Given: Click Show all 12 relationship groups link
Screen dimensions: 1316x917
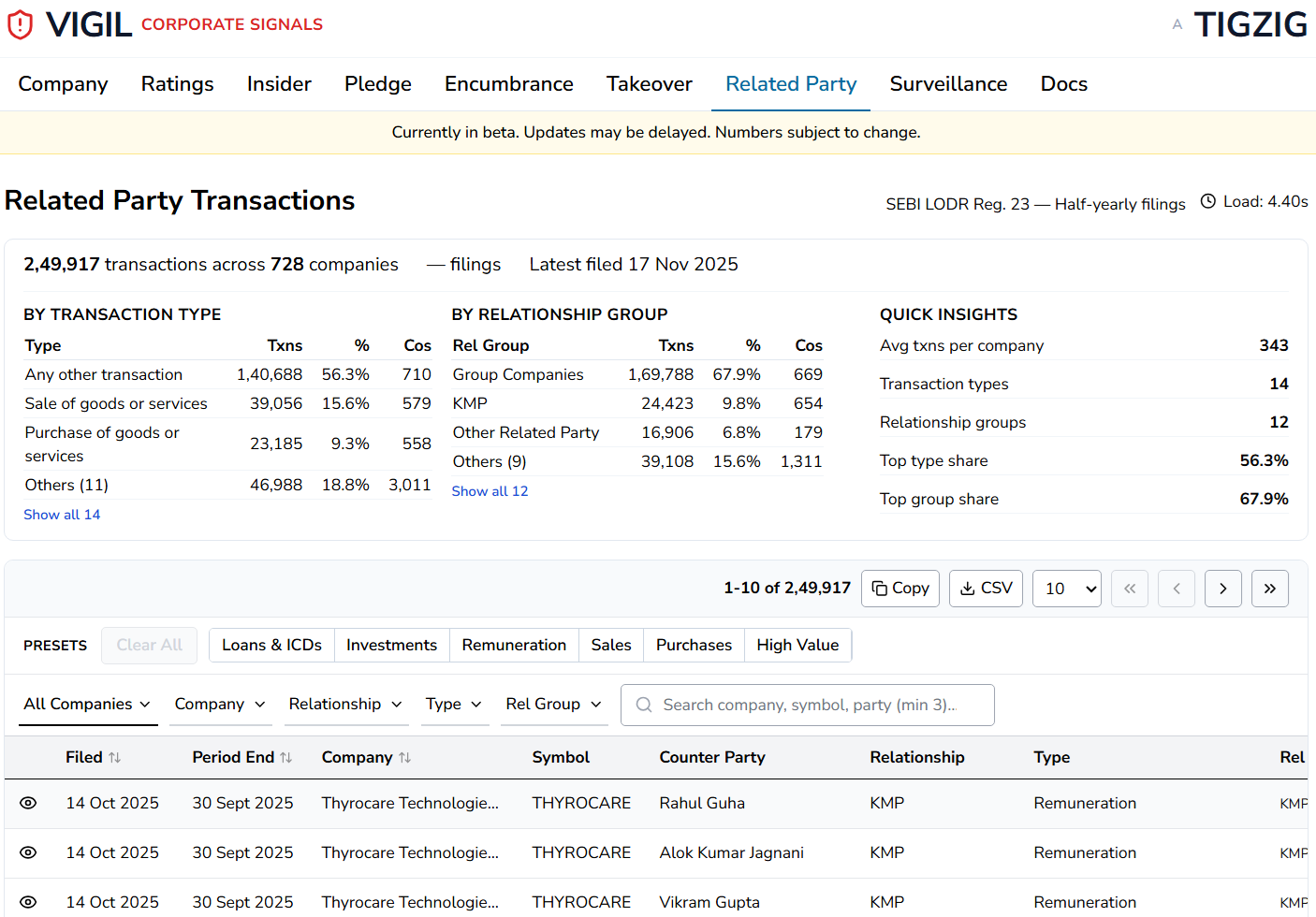Looking at the screenshot, I should tap(490, 491).
